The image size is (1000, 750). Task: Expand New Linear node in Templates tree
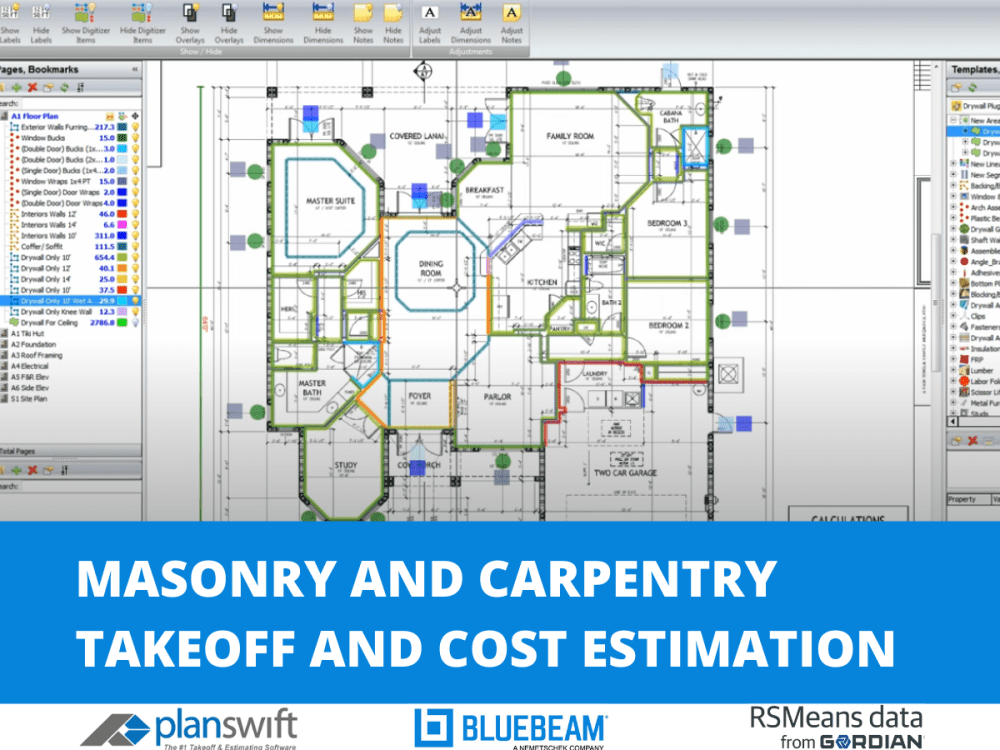[954, 163]
